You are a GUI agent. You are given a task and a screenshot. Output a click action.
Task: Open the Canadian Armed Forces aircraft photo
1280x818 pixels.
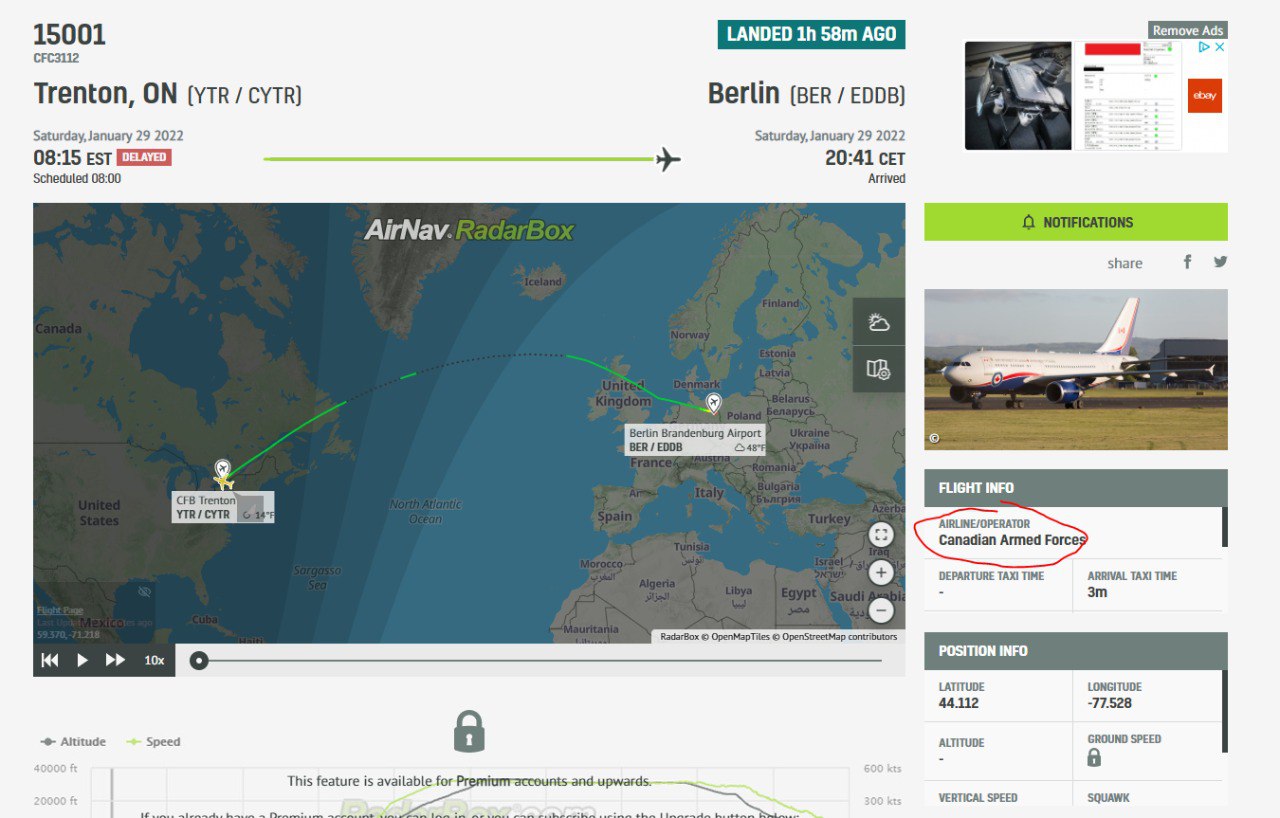pyautogui.click(x=1076, y=369)
